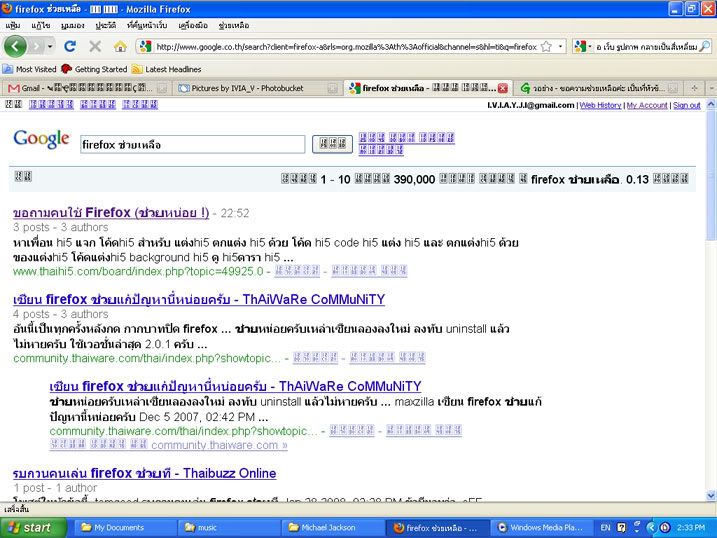The width and height of the screenshot is (717, 538).
Task: Click the taskbar clock showing 2:33 PM
Action: 691,527
